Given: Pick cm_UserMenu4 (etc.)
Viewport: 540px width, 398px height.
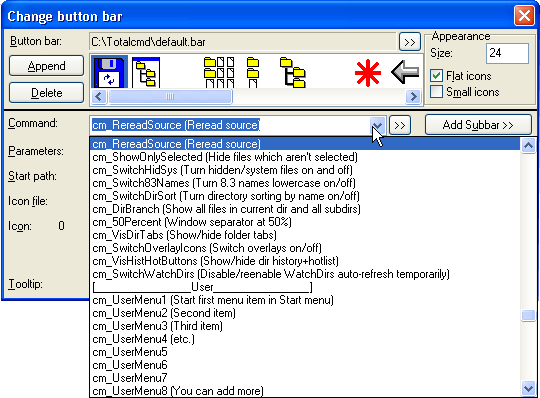Looking at the screenshot, I should coord(305,339).
